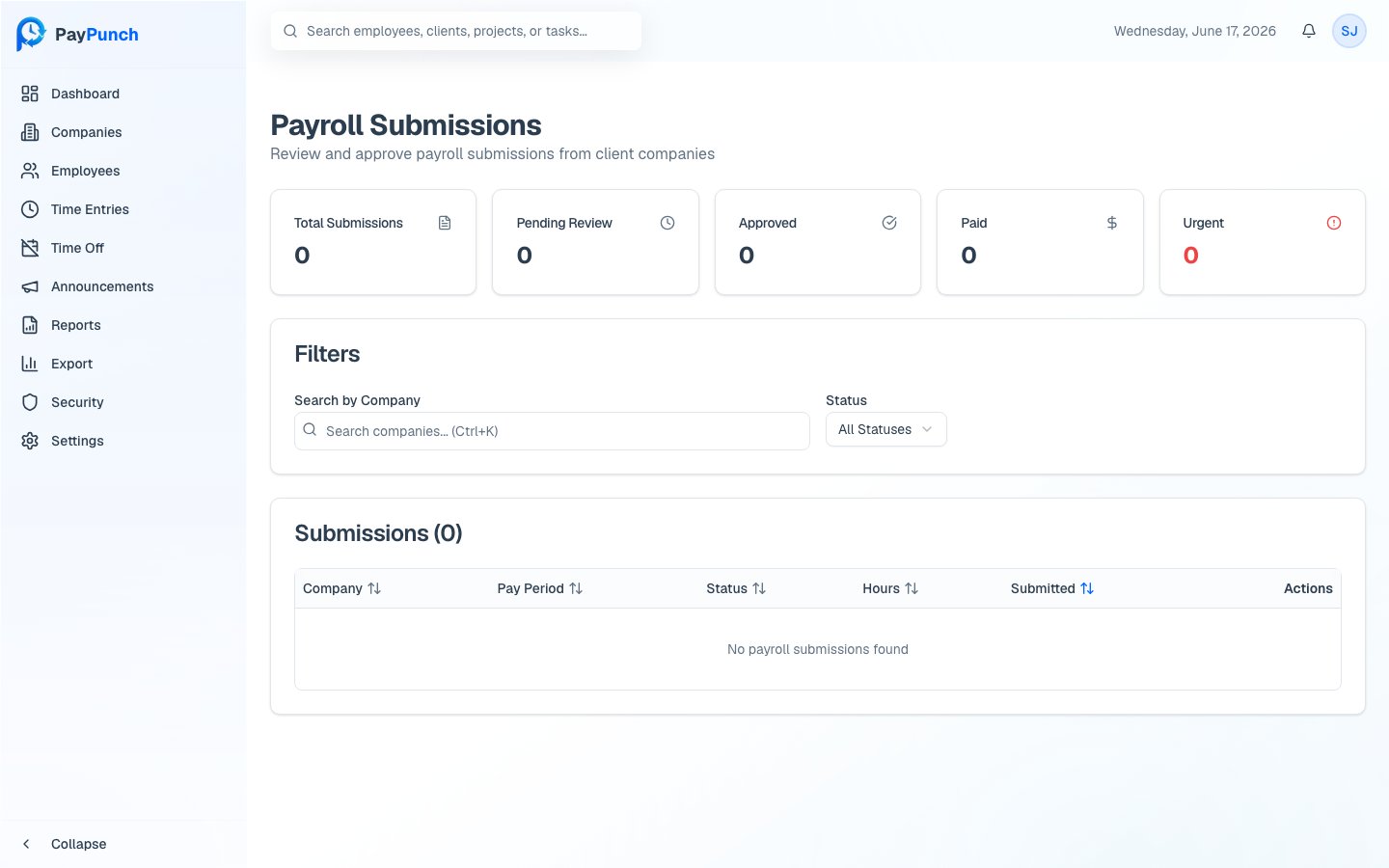Click the Employees people icon

click(x=30, y=171)
